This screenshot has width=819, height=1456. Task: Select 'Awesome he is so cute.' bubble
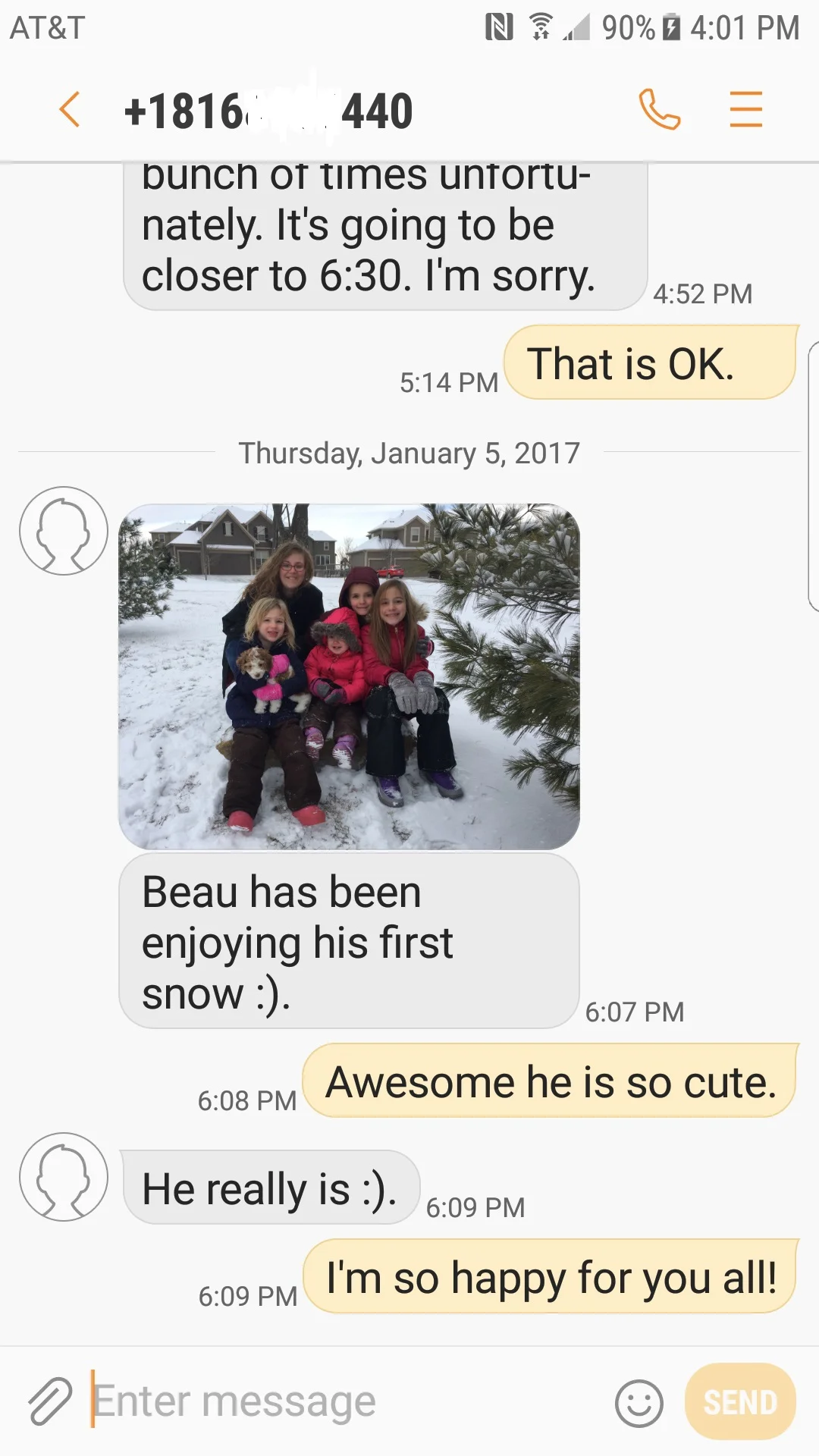pos(550,1081)
